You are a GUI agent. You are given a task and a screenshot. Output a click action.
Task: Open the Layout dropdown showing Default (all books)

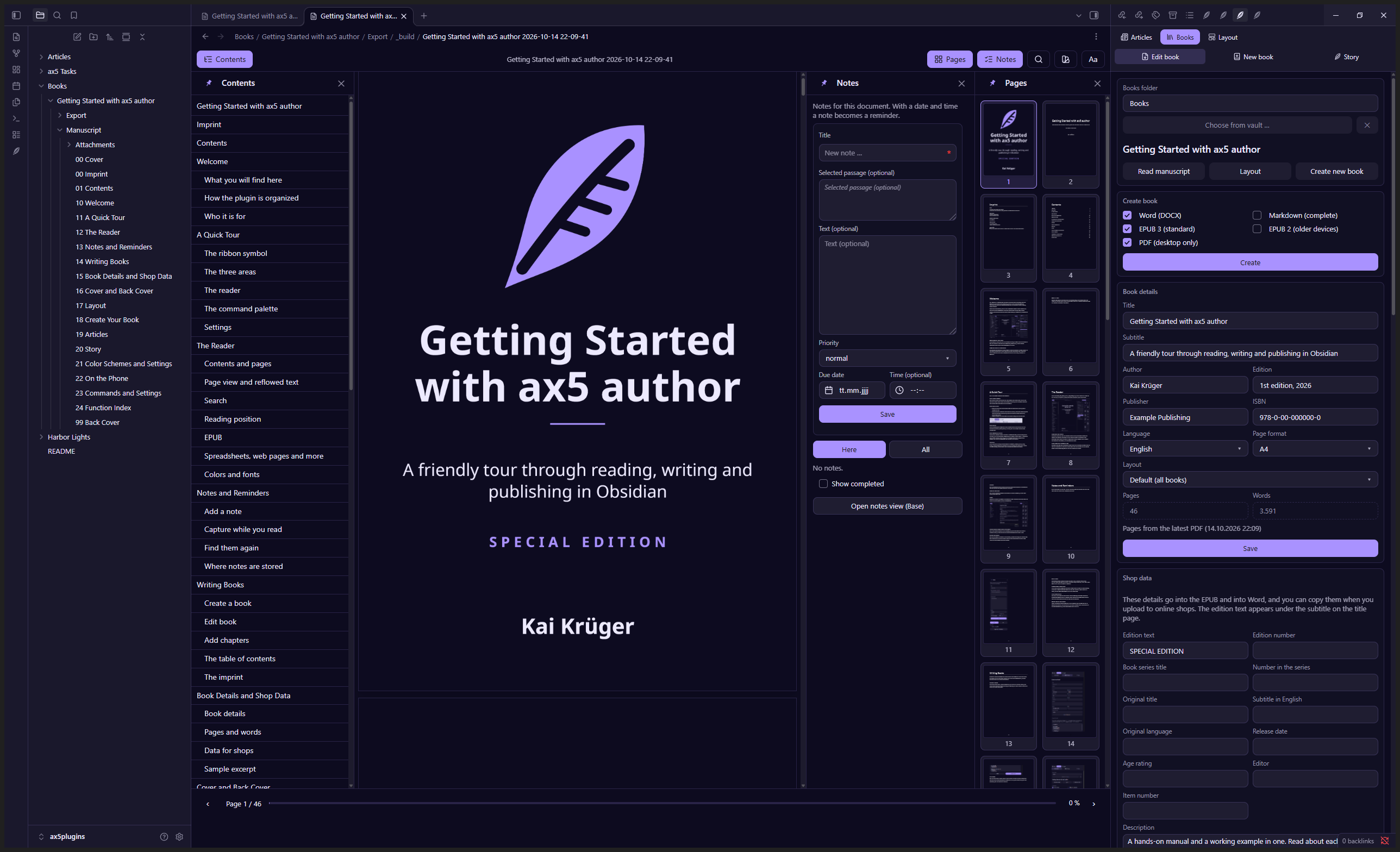click(x=1251, y=480)
